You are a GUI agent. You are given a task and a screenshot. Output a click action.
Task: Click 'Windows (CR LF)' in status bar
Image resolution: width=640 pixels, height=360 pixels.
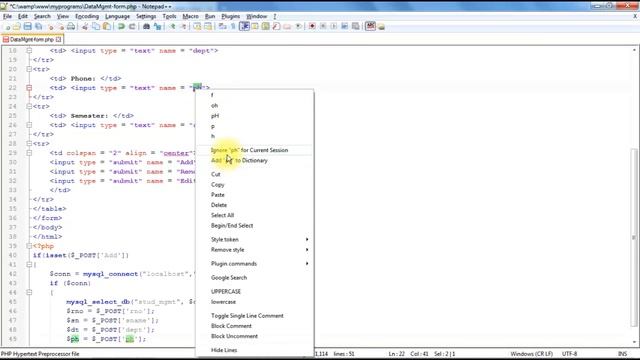point(531,354)
